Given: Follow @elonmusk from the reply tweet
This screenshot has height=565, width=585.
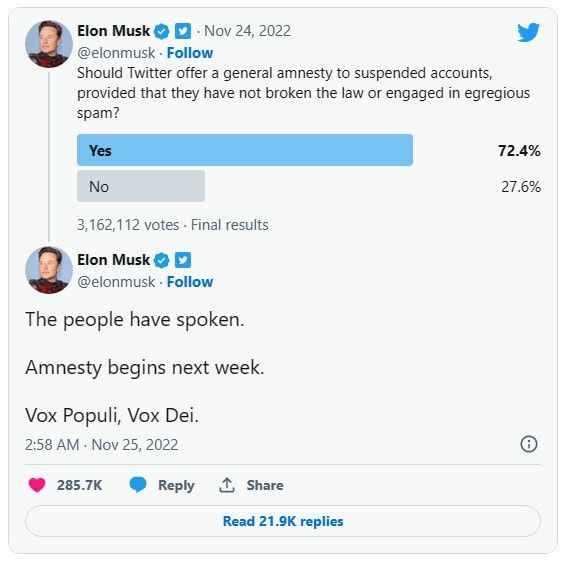Looking at the screenshot, I should [x=190, y=282].
